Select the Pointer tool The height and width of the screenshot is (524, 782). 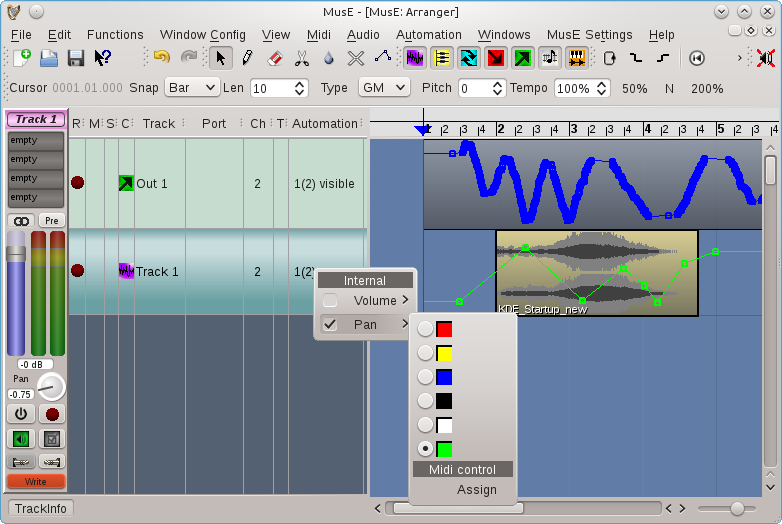220,58
